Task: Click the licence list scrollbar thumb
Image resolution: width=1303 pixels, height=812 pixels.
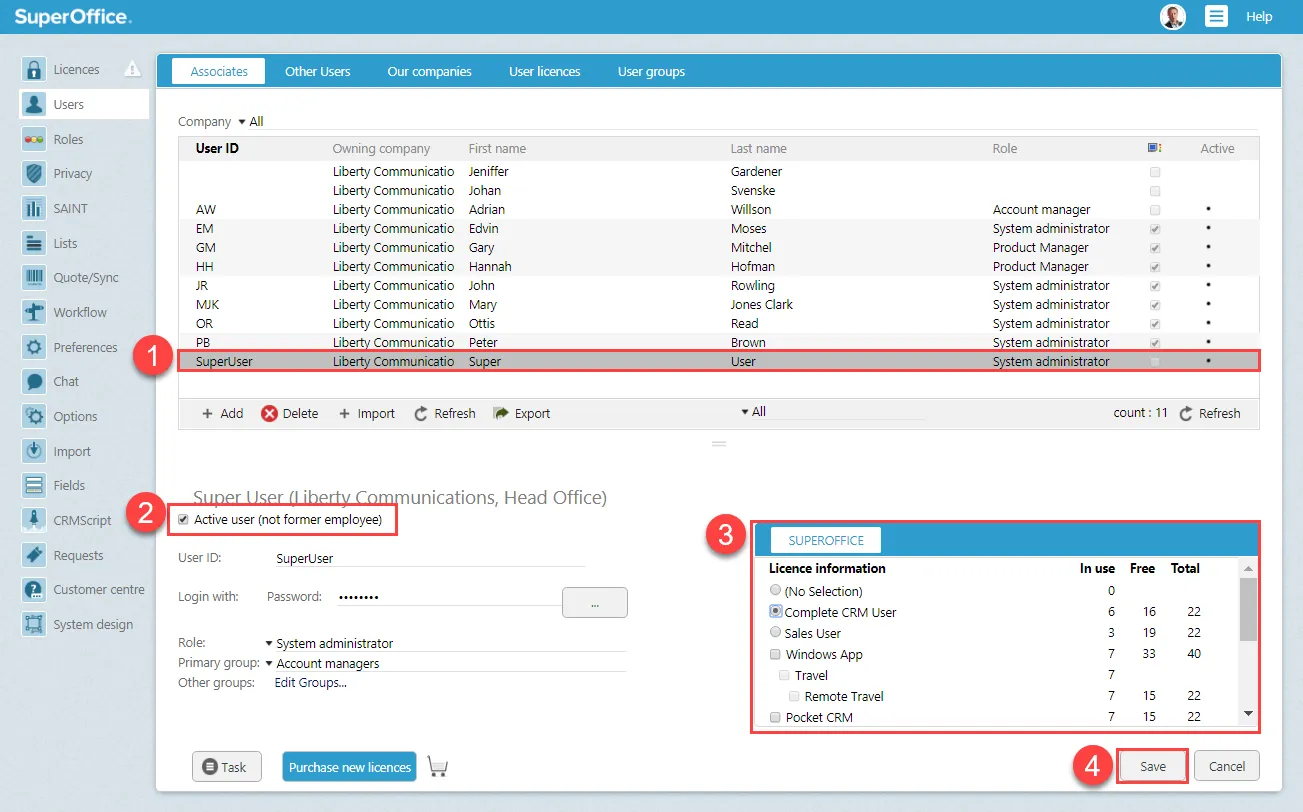Action: 1247,608
